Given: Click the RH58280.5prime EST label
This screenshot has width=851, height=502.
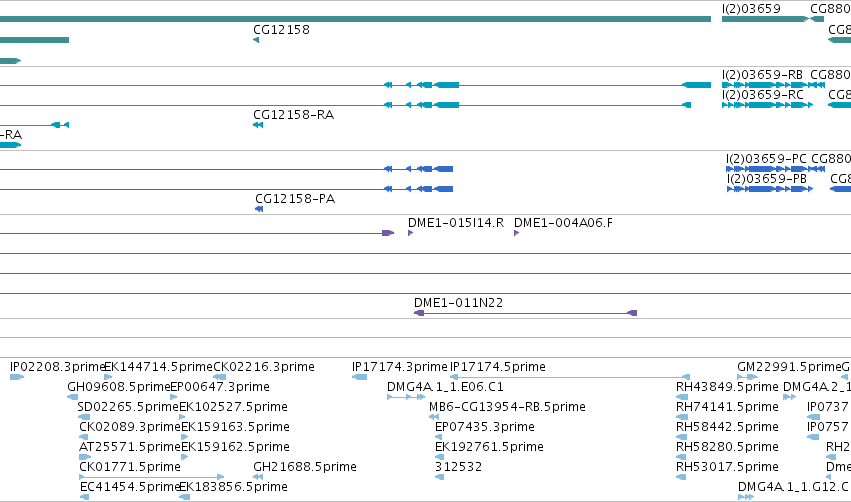Looking at the screenshot, I should (x=727, y=447).
